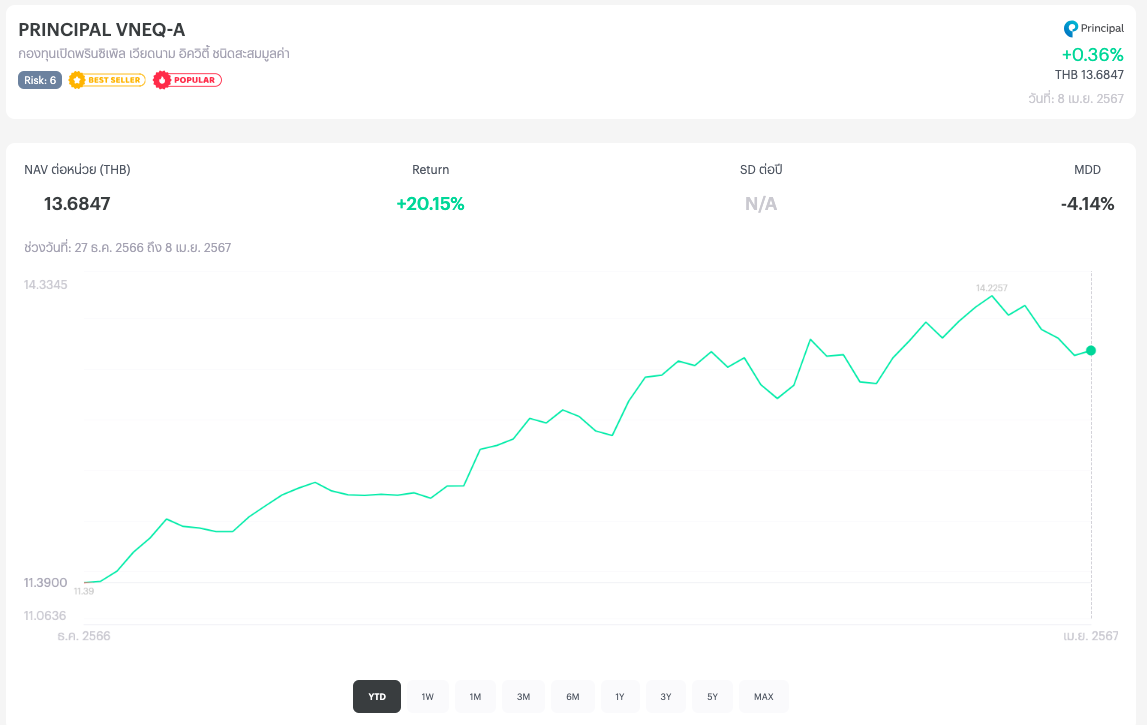
Task: Switch chart to 3M range
Action: coord(523,696)
